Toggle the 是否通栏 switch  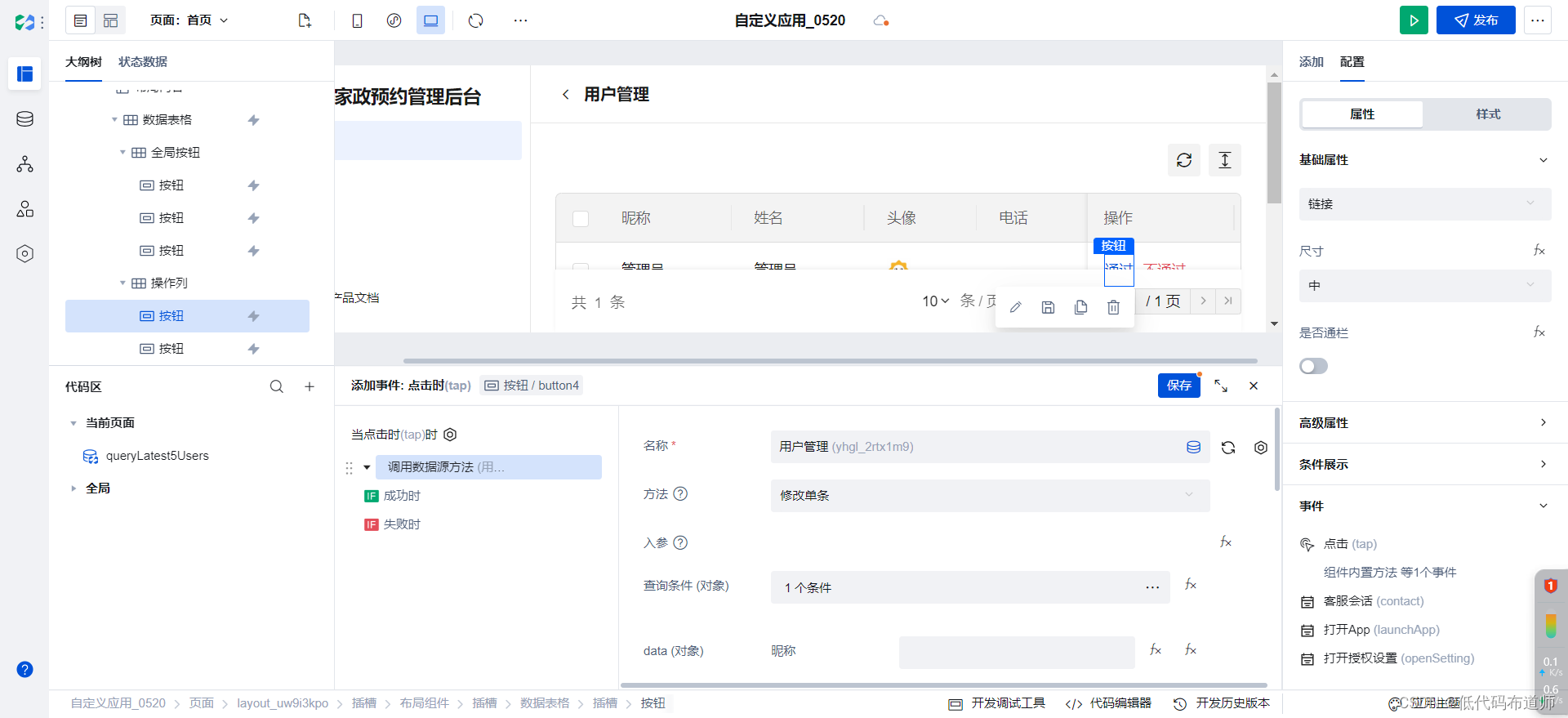click(x=1313, y=366)
